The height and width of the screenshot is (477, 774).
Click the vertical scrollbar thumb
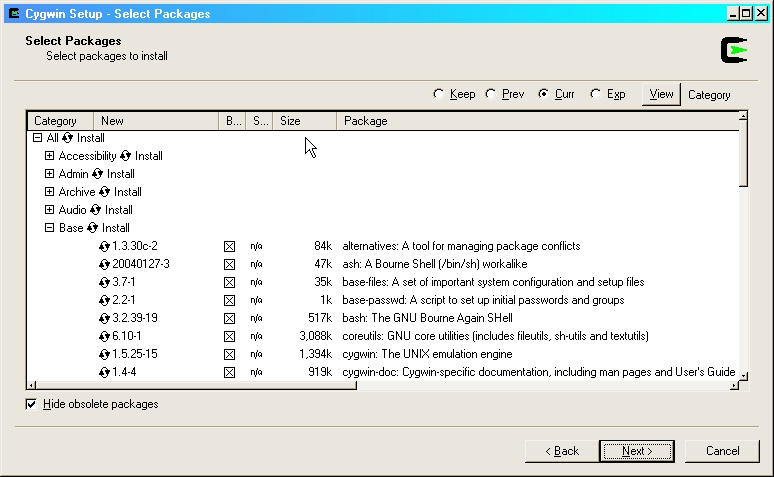(x=743, y=153)
